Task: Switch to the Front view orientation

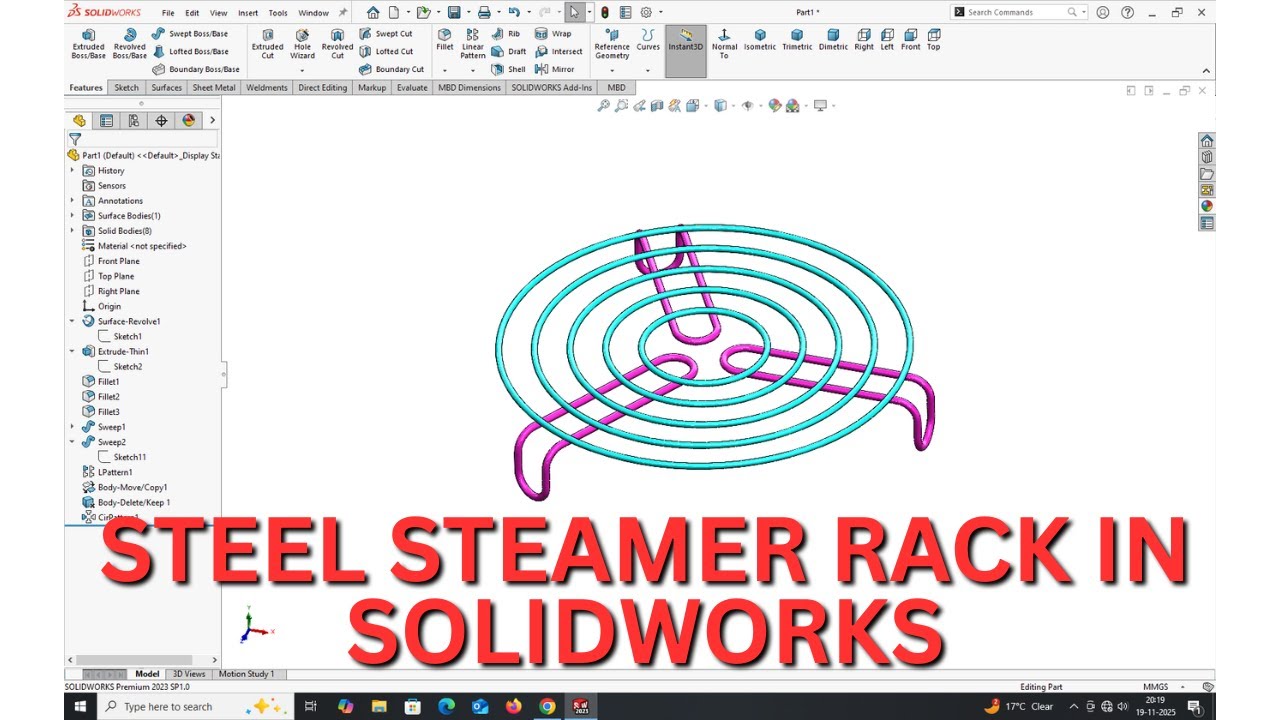Action: (910, 40)
